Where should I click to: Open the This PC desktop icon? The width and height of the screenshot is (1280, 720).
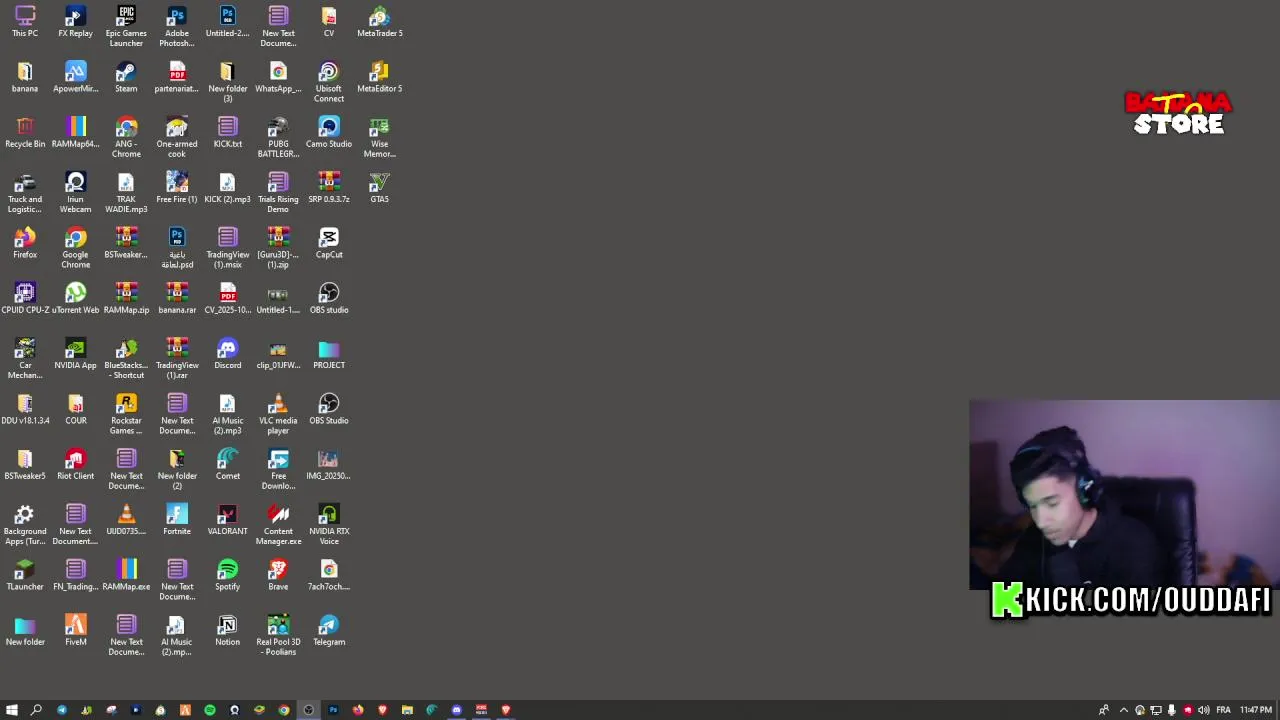[x=25, y=22]
